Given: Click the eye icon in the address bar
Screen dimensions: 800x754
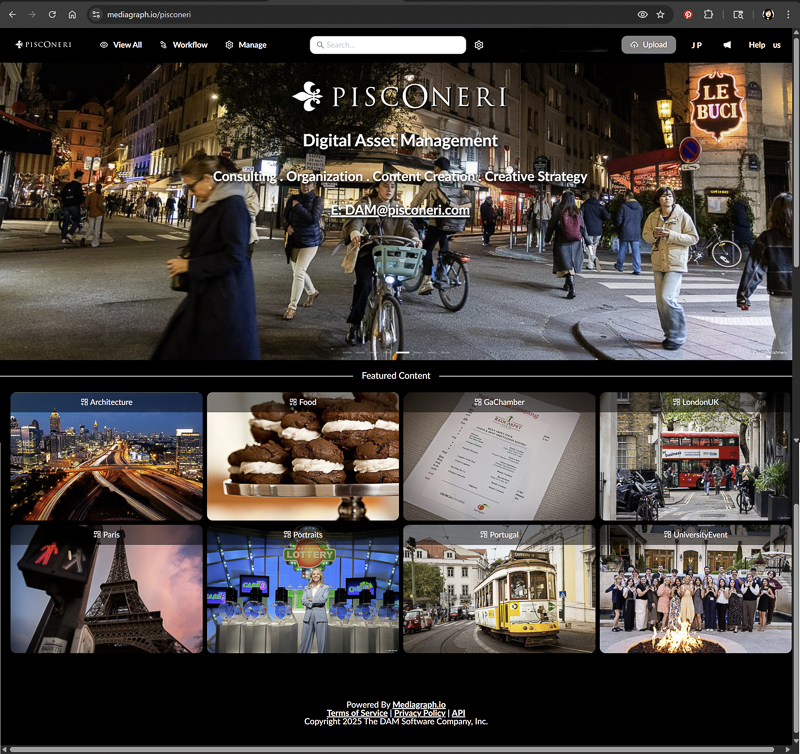Looking at the screenshot, I should tap(642, 15).
